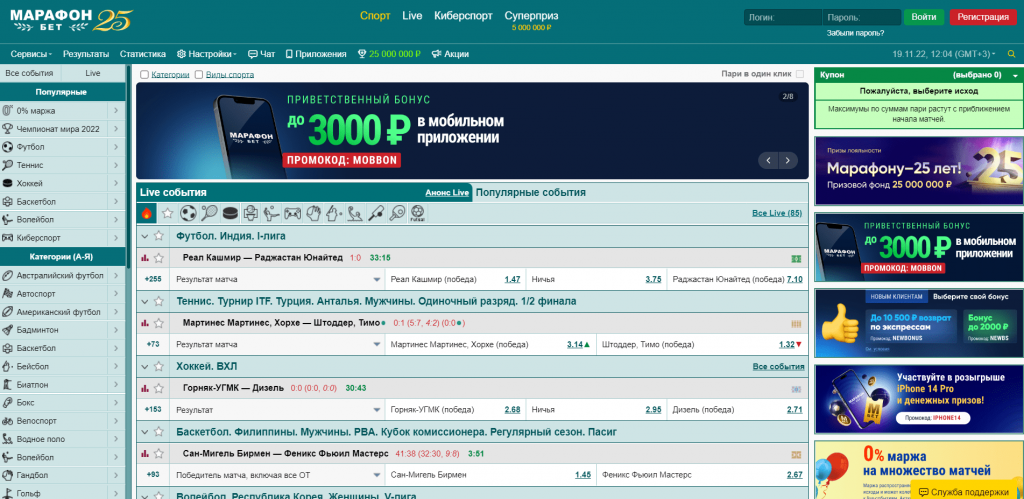Click the Анонс Live link
This screenshot has width=1024, height=499.
coord(447,193)
